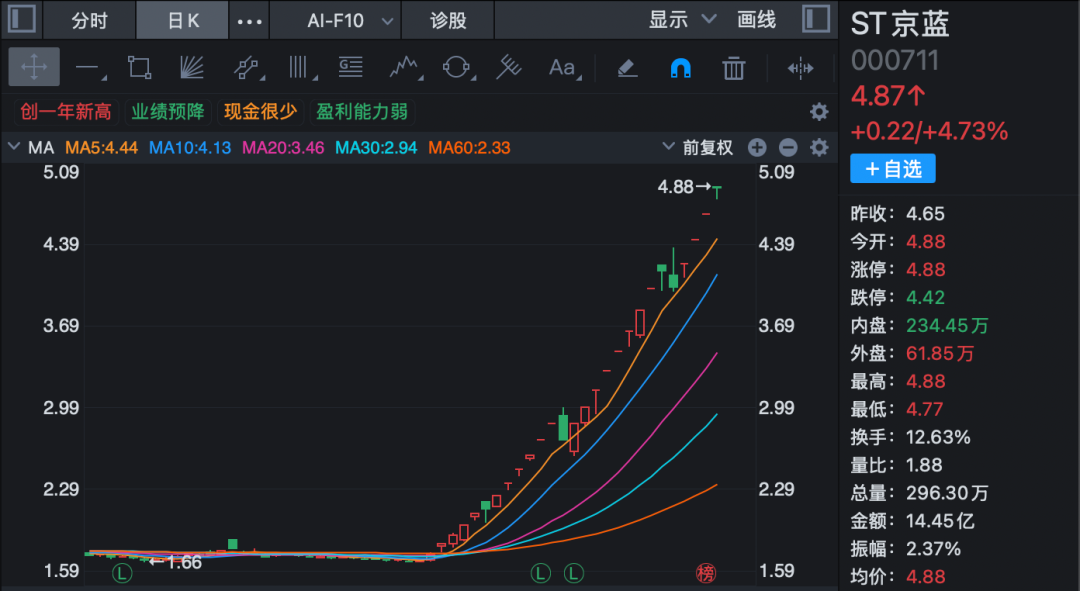Select the wave pattern drawing tool
Image resolution: width=1080 pixels, height=591 pixels.
pos(403,67)
